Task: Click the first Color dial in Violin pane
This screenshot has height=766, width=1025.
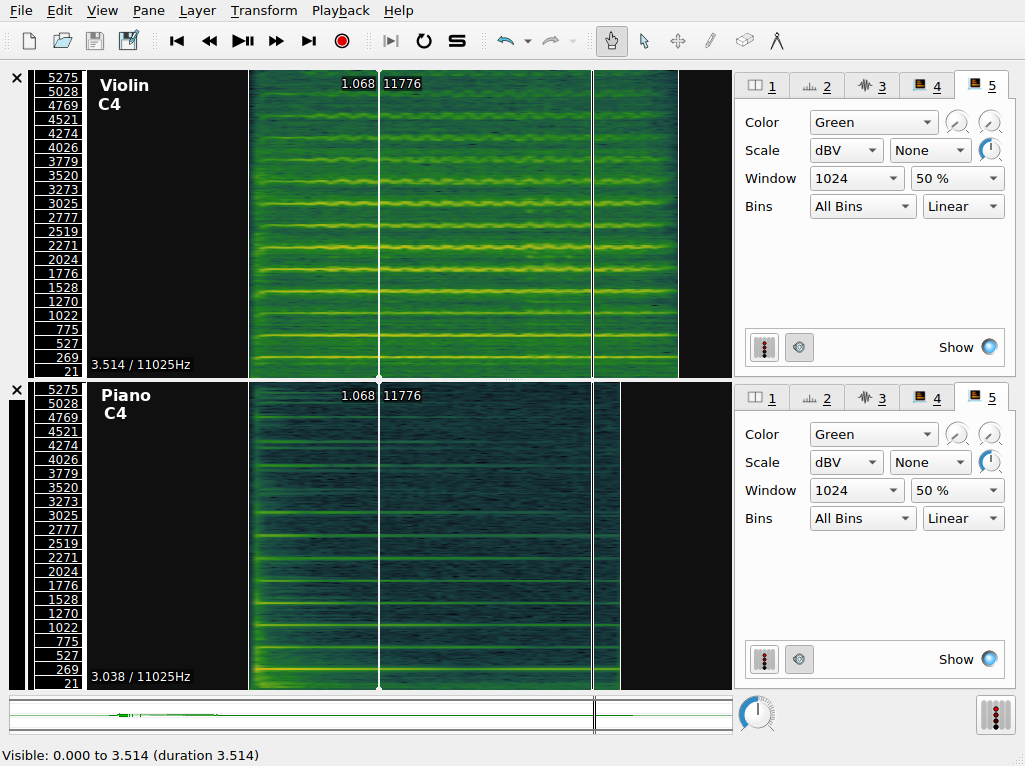Action: pos(957,122)
